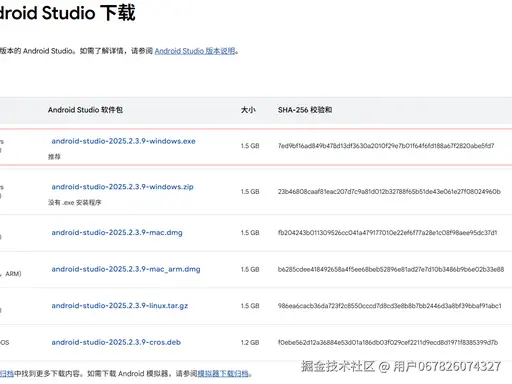The width and height of the screenshot is (512, 384).
Task: Download android-studio-2025.2.3.9-windows.exe
Action: [123, 141]
